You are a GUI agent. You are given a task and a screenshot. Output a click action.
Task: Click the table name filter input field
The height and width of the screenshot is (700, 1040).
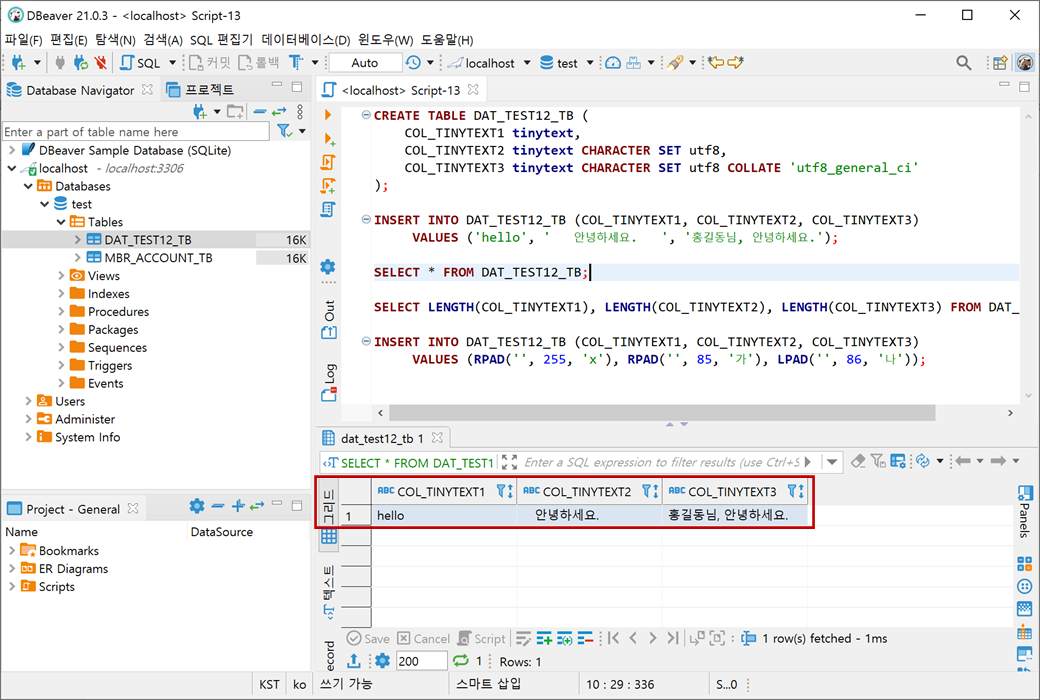pyautogui.click(x=136, y=131)
